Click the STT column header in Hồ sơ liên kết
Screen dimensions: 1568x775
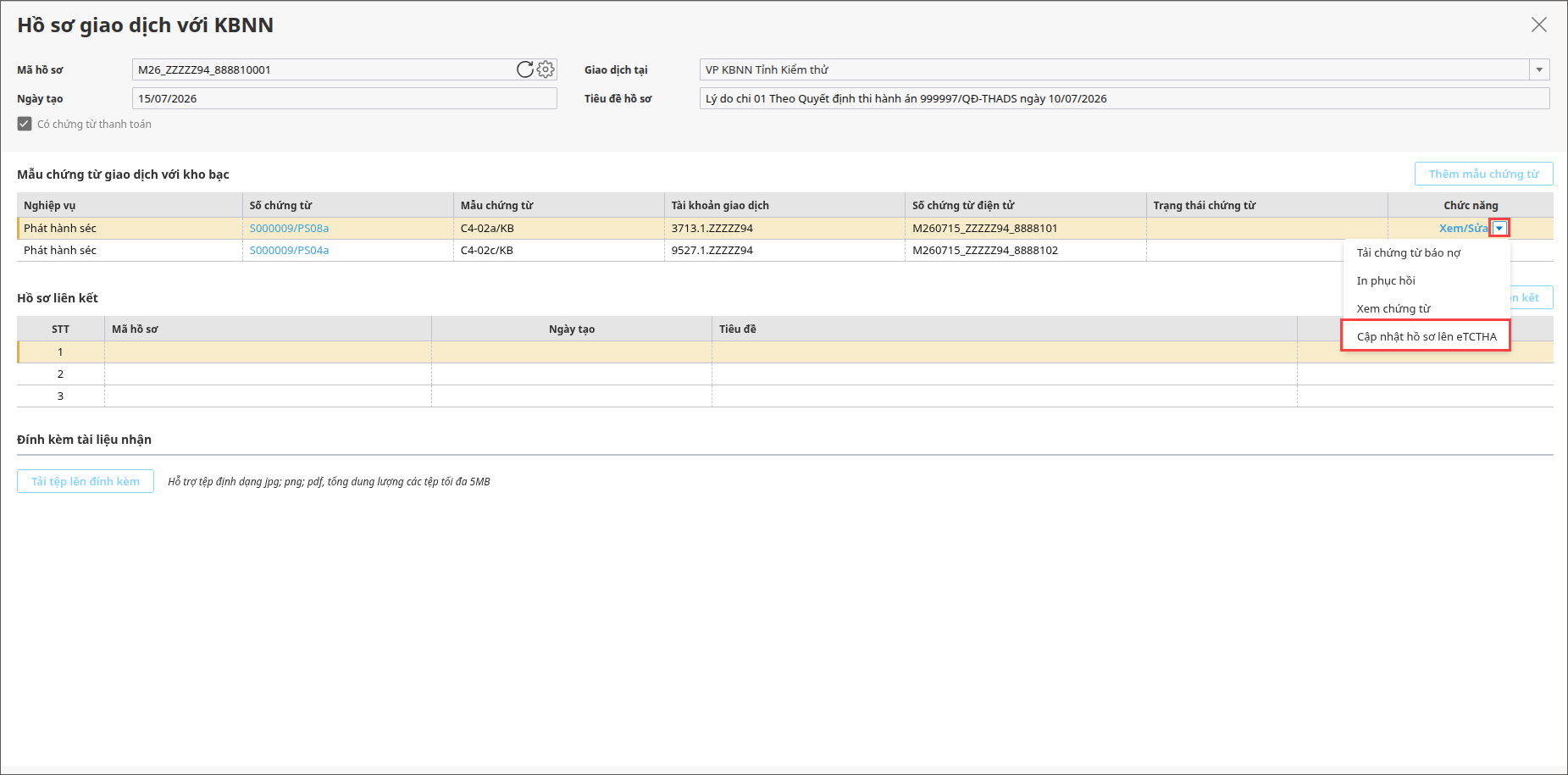[60, 329]
